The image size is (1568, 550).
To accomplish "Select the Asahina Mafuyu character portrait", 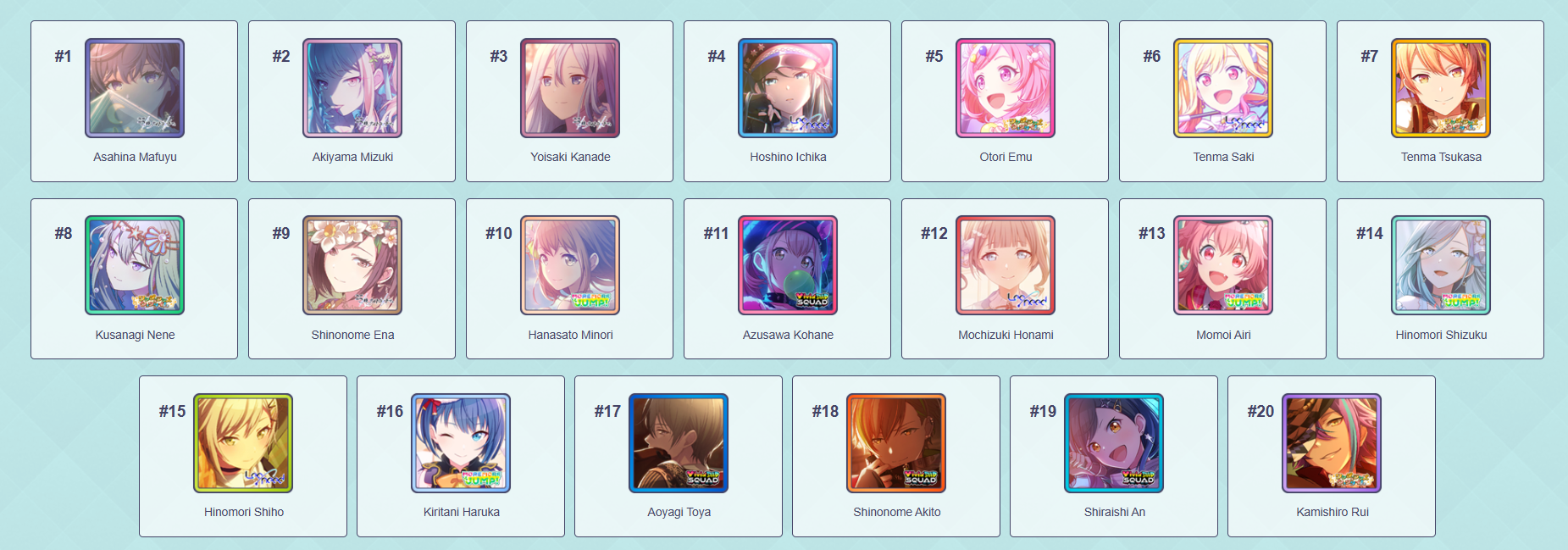I will tap(135, 88).
